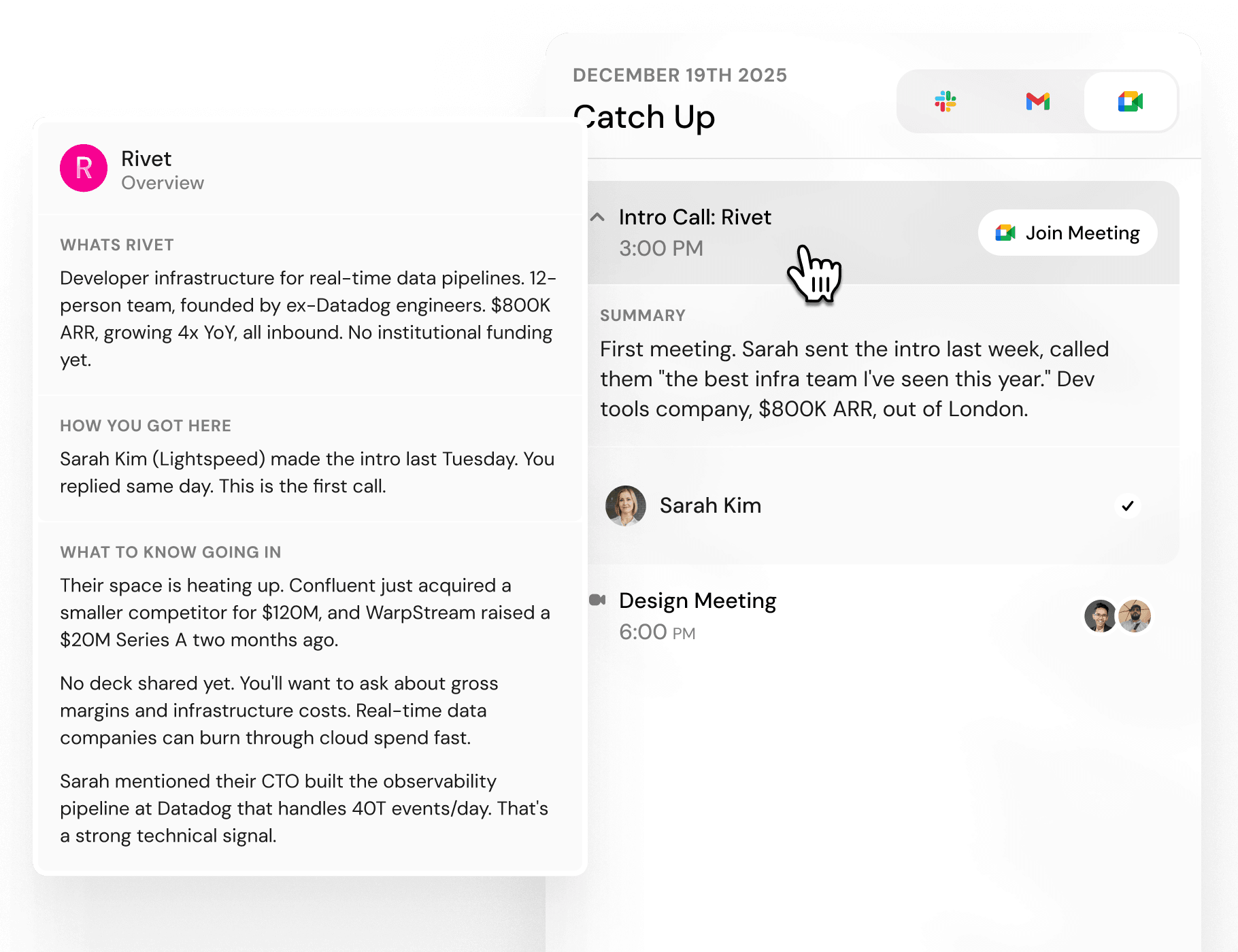The image size is (1238, 952).
Task: Click the 6:00 PM meeting time
Action: coord(656,632)
